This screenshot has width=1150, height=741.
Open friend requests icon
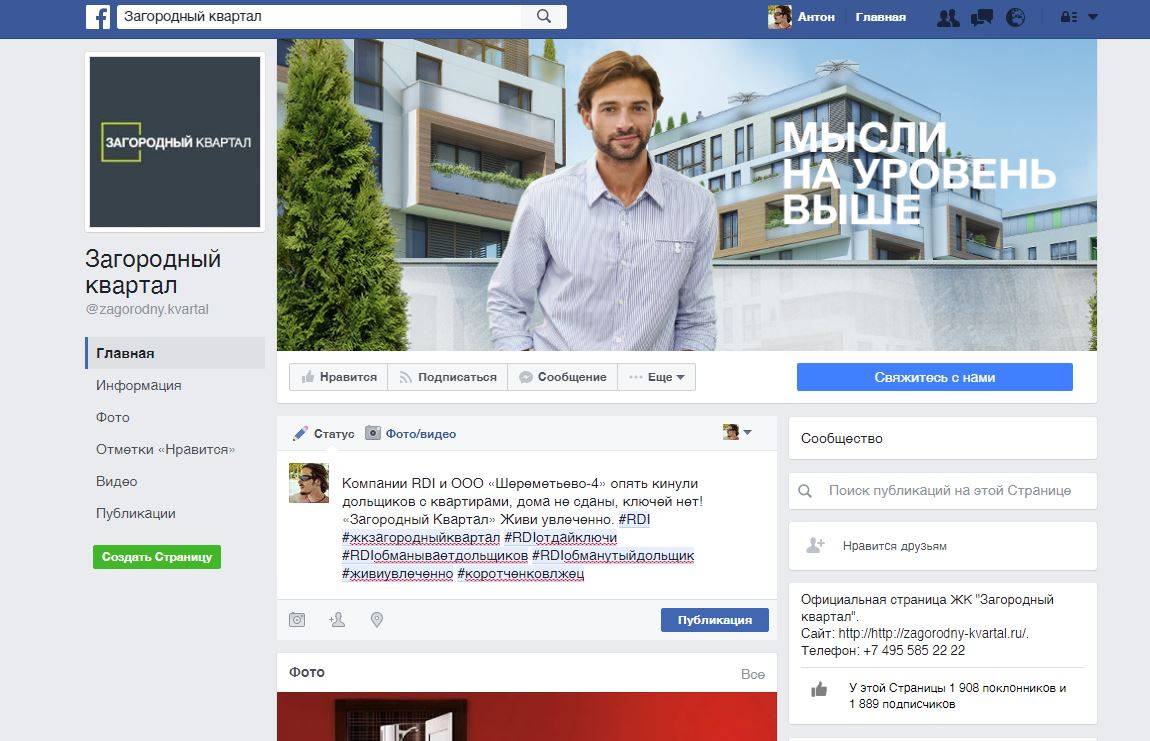coord(947,17)
